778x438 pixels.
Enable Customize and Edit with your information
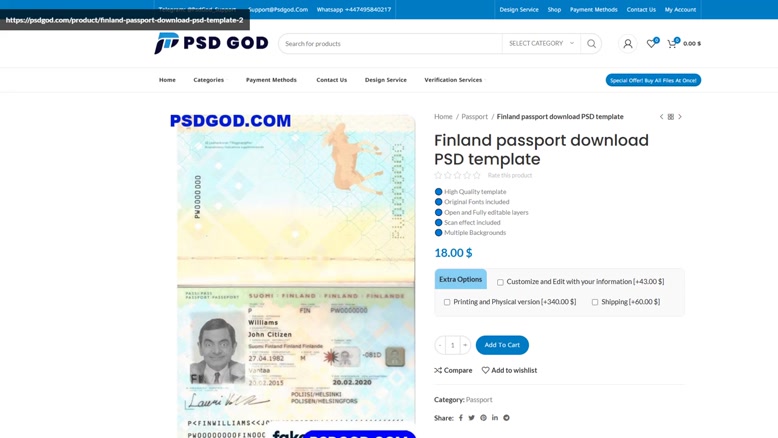coord(500,282)
